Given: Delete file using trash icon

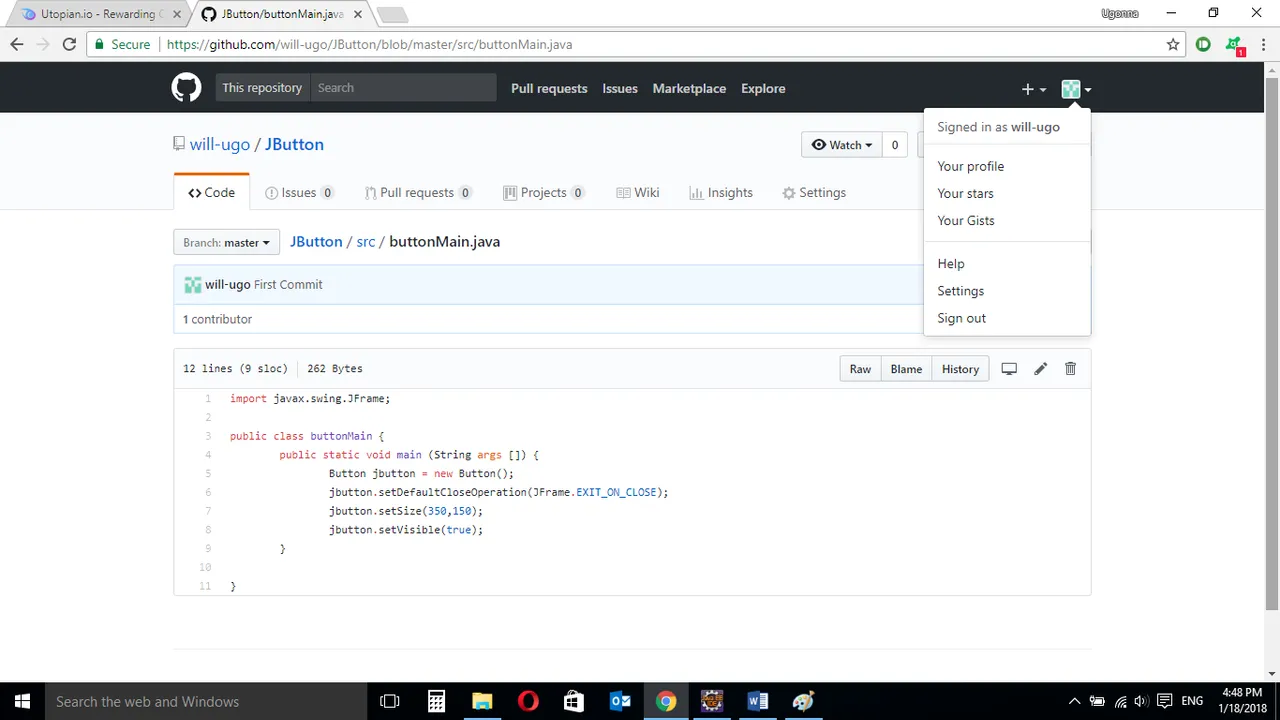Looking at the screenshot, I should coord(1070,369).
